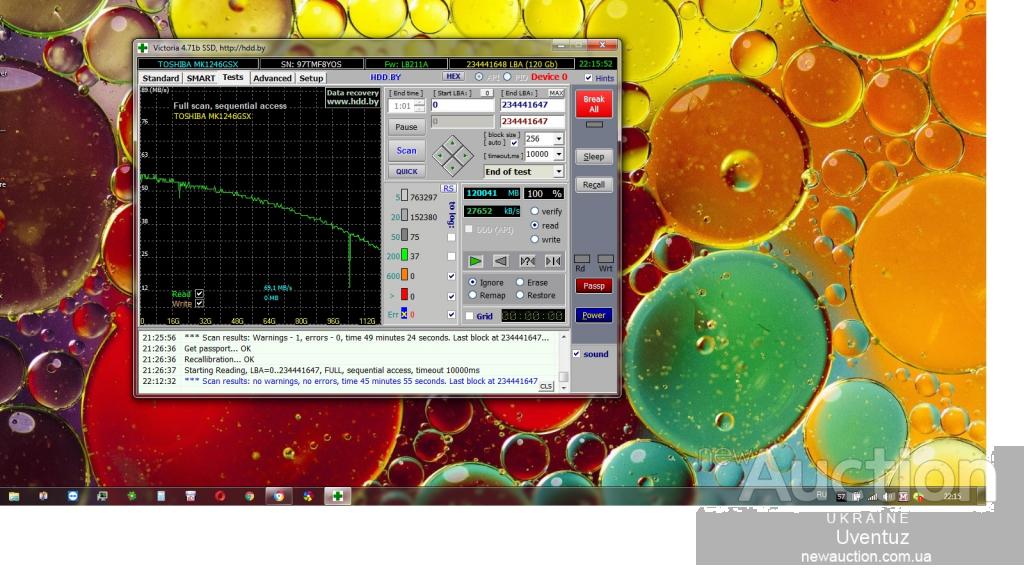Click the Sleep button
The width and height of the screenshot is (1024, 576).
tap(594, 156)
